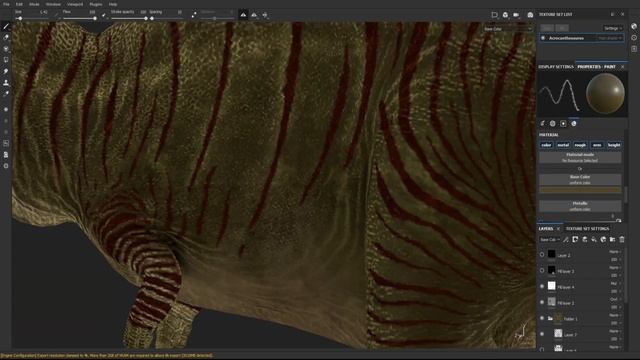640x360 pixels.
Task: Open blend mode dropdown for Fill layer 2
Action: click(615, 300)
